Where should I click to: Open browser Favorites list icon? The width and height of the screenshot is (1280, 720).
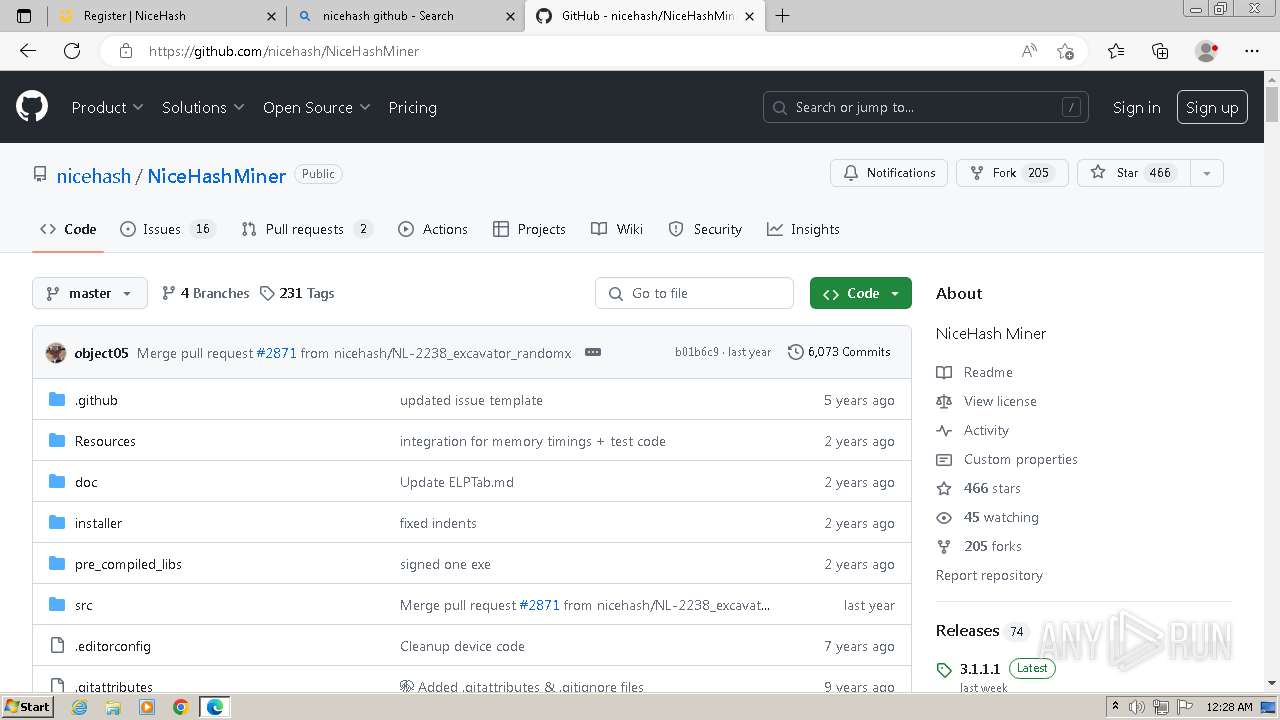point(1116,51)
